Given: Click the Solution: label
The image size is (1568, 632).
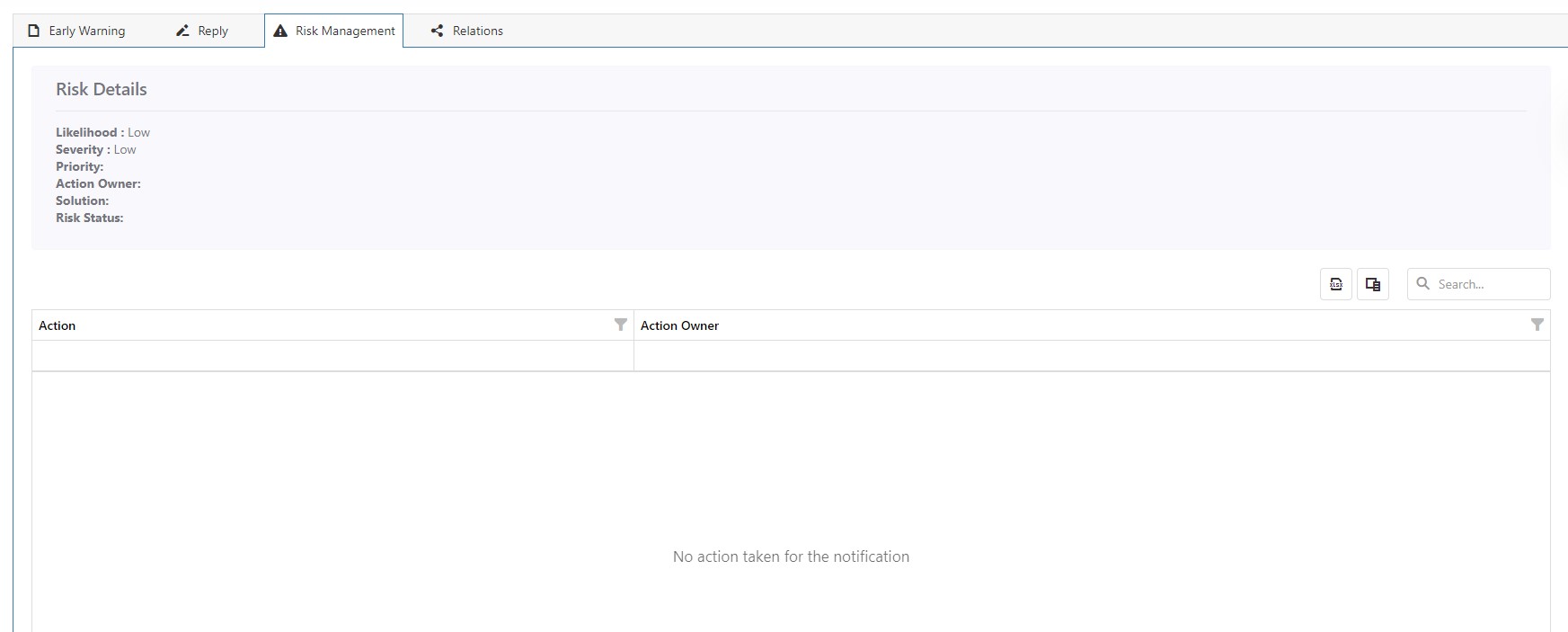Looking at the screenshot, I should click(82, 200).
